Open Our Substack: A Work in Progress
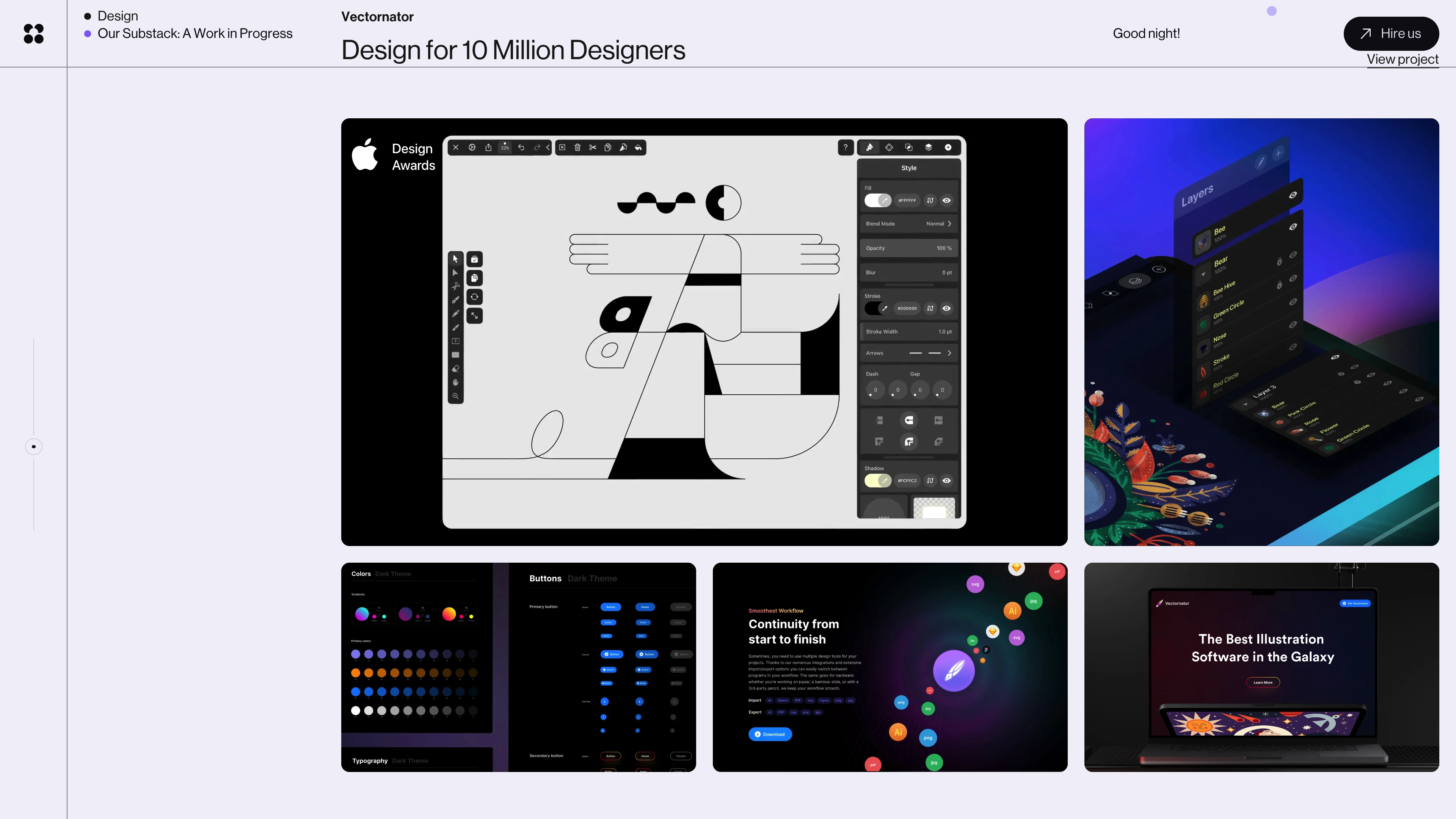Viewport: 1456px width, 819px height. (195, 33)
